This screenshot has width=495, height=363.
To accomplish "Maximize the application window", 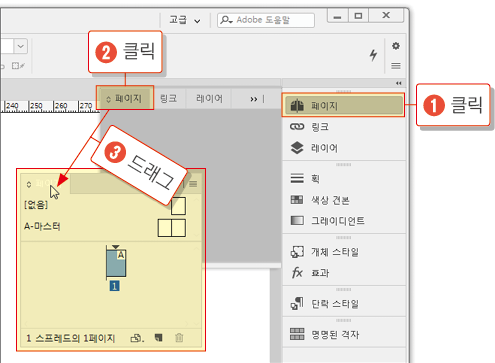I will [358, 15].
